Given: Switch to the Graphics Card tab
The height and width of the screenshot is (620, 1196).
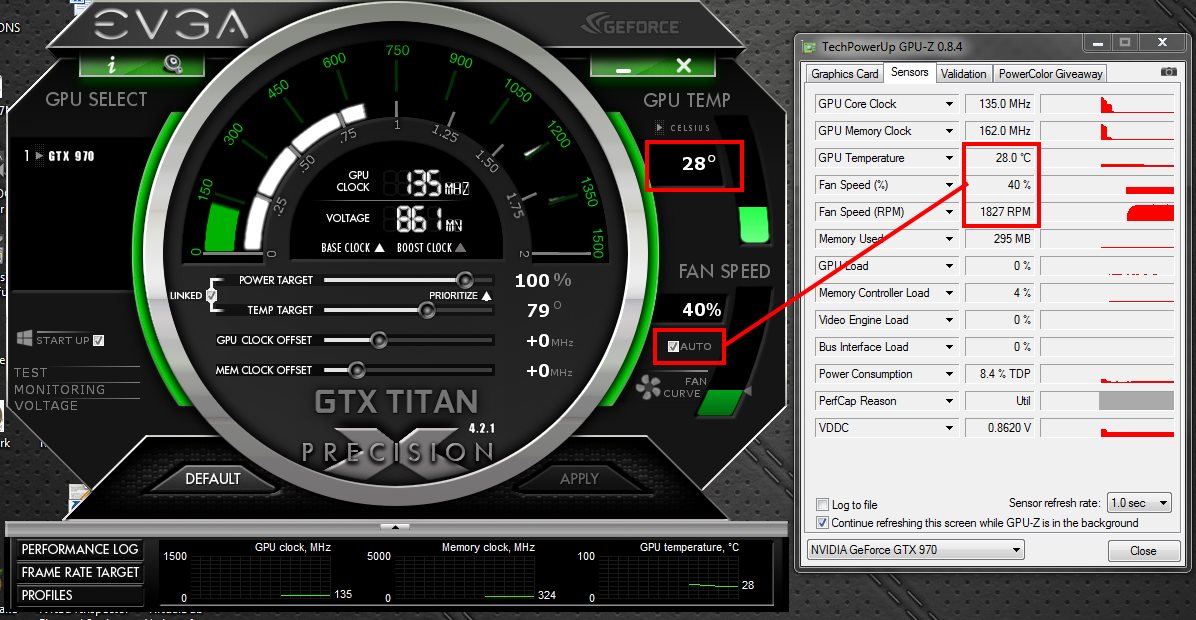Looking at the screenshot, I should 844,73.
